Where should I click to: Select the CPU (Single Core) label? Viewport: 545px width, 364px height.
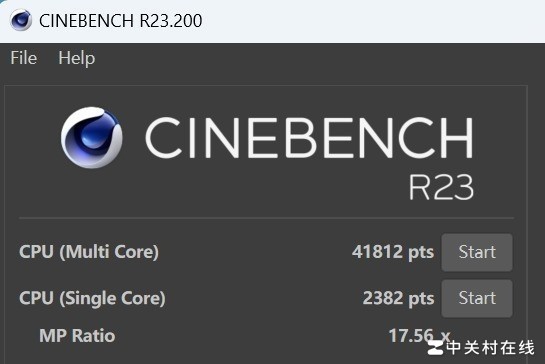pos(92,298)
